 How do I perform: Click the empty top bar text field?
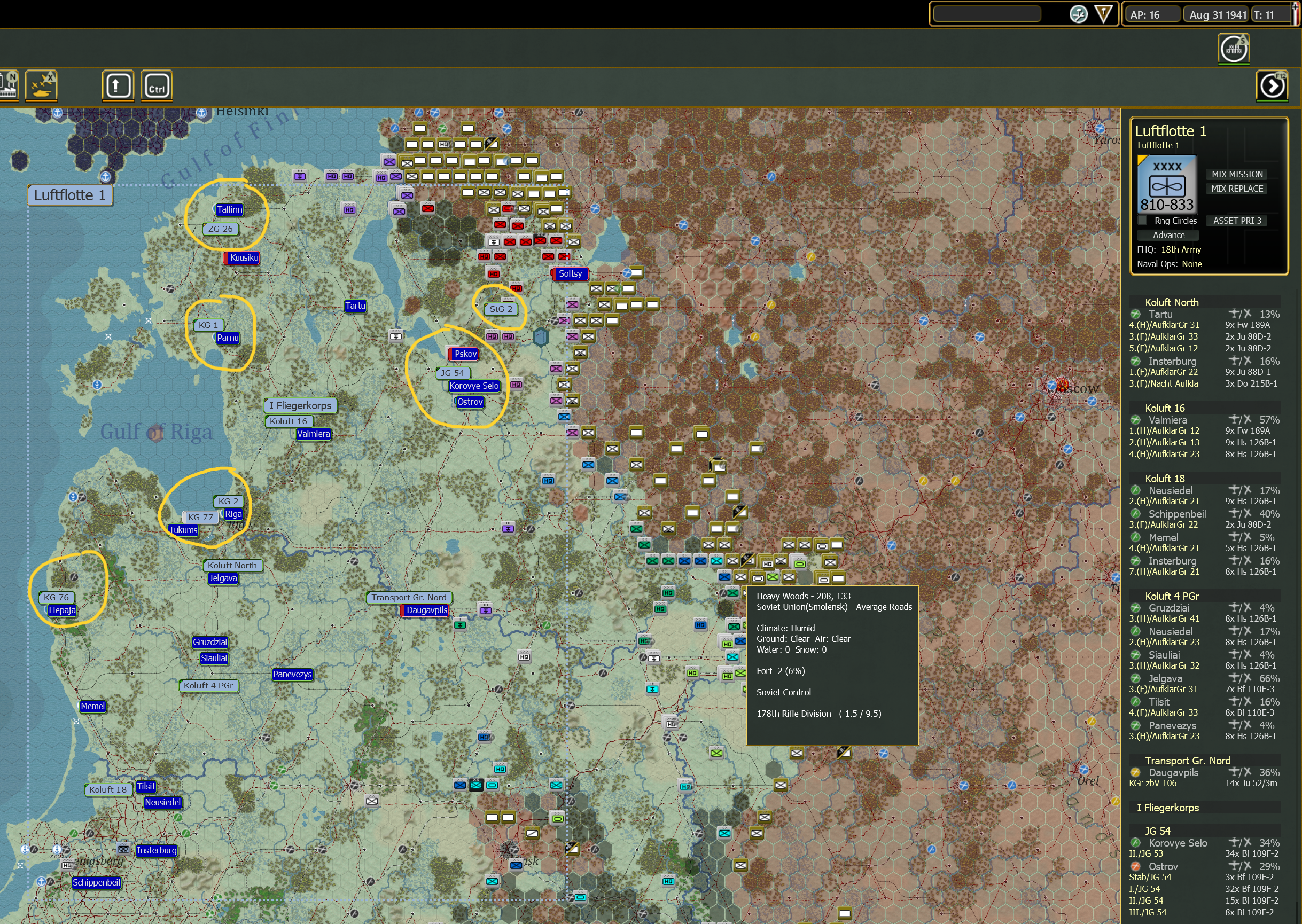[987, 14]
